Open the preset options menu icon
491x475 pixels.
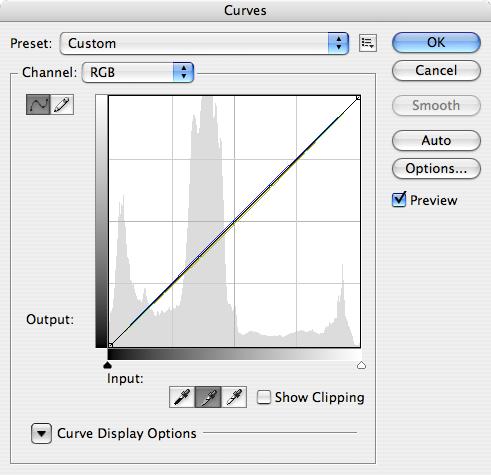[x=368, y=43]
